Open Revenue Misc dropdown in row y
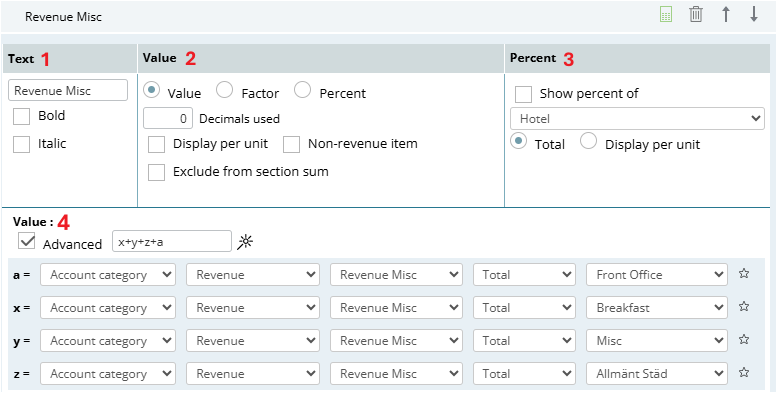This screenshot has width=776, height=398. point(396,341)
